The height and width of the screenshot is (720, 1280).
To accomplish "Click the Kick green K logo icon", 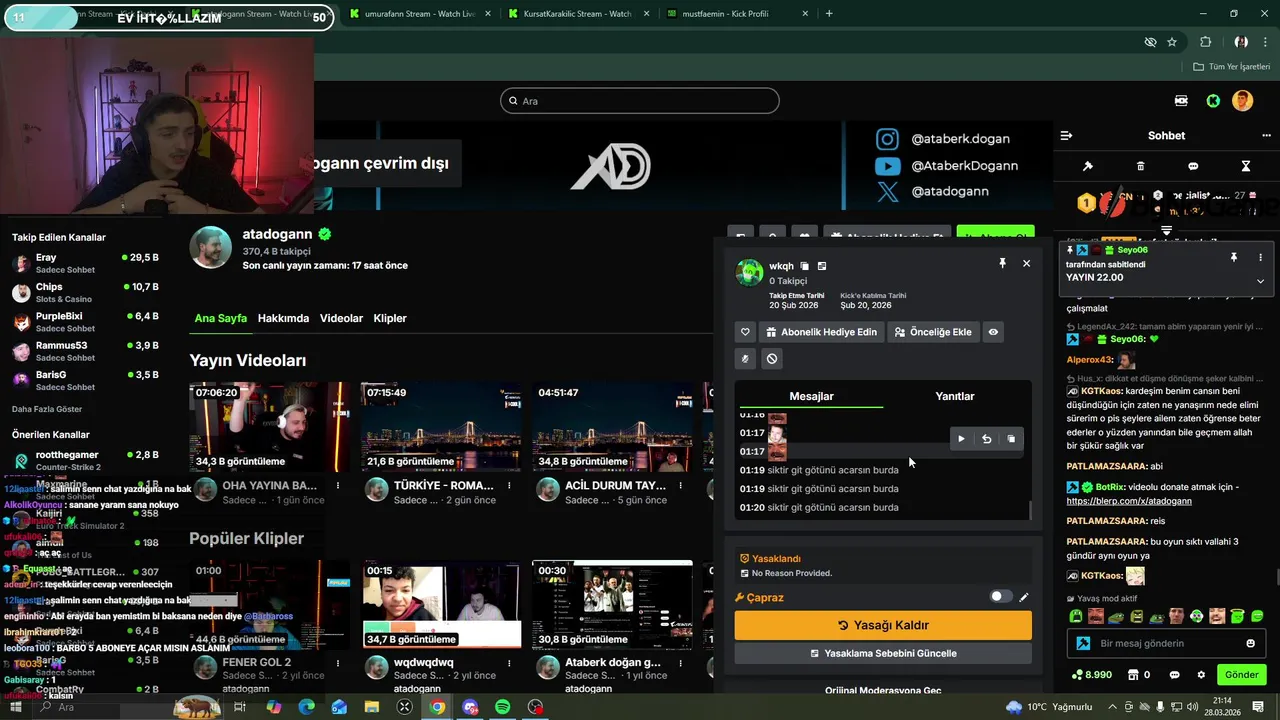I will [x=1213, y=101].
